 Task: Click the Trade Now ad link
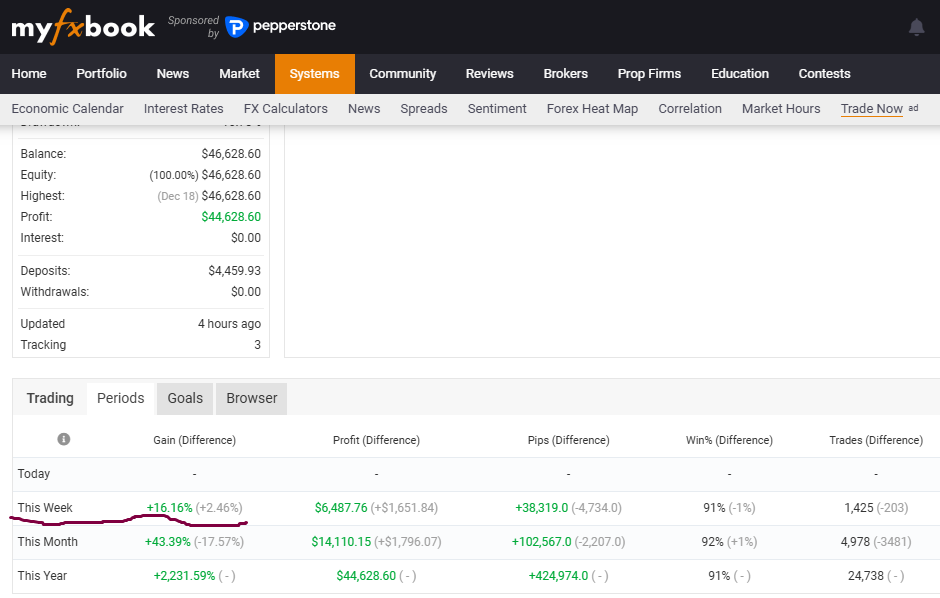click(872, 108)
